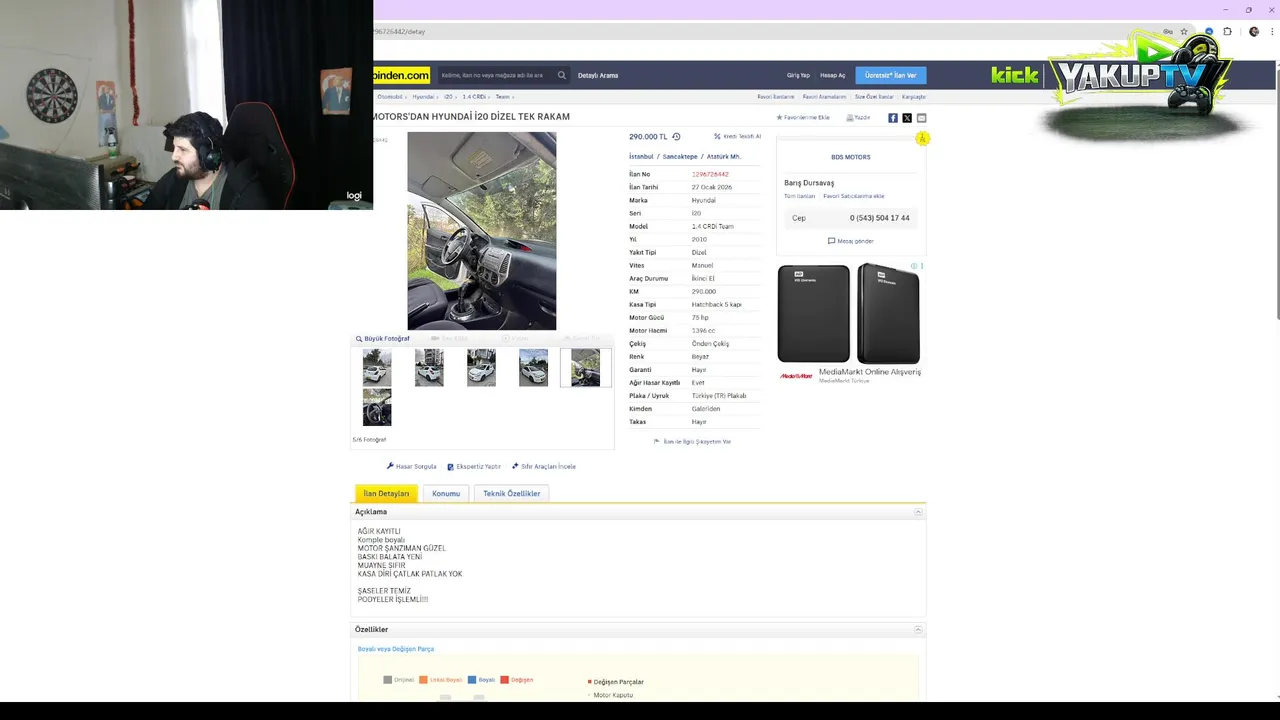Select second thumbnail in the first row
This screenshot has height=720, width=1280.
click(429, 367)
